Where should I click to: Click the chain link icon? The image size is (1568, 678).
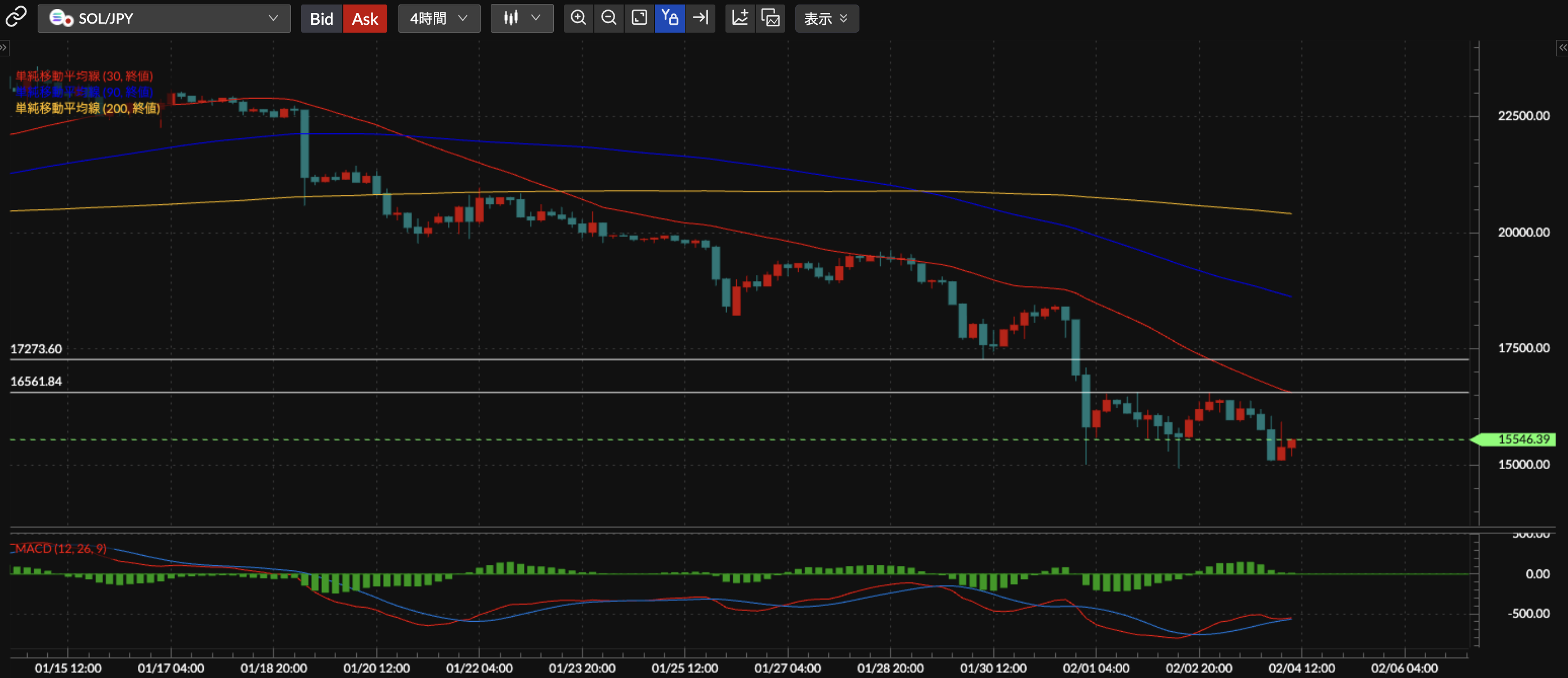click(16, 17)
